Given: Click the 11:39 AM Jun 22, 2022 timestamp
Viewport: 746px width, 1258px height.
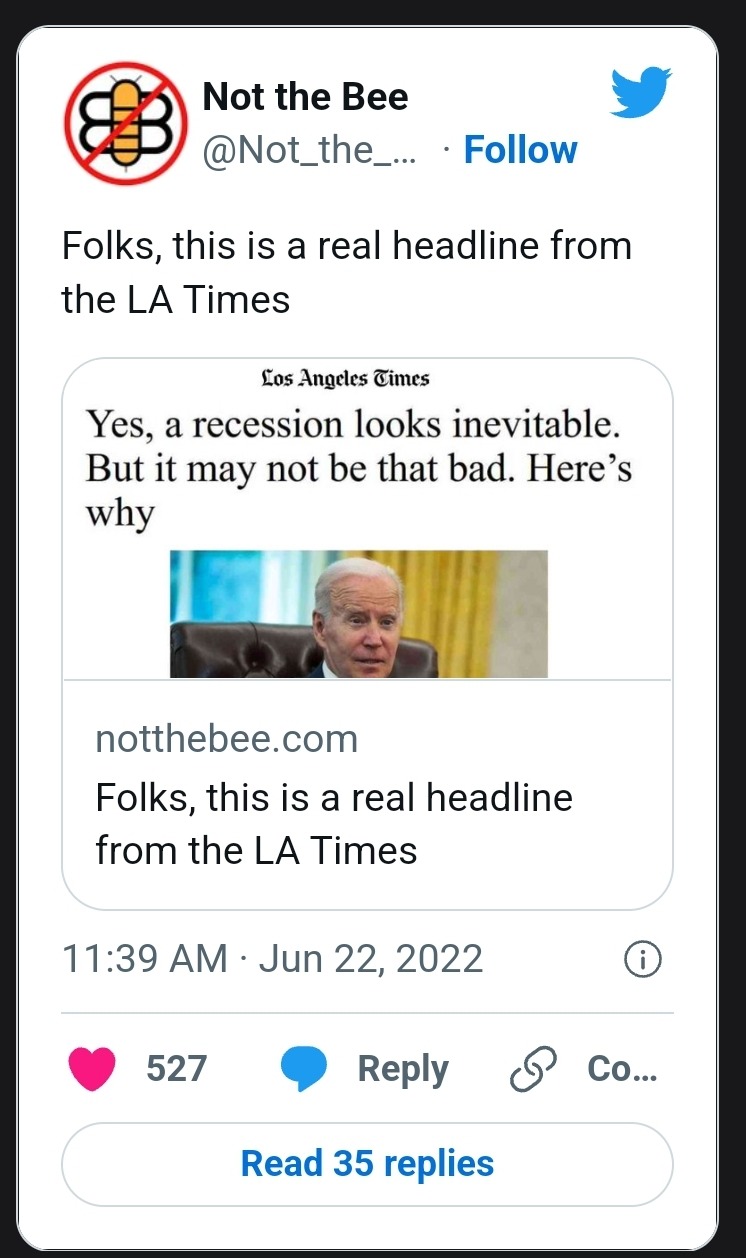Looking at the screenshot, I should (x=272, y=959).
